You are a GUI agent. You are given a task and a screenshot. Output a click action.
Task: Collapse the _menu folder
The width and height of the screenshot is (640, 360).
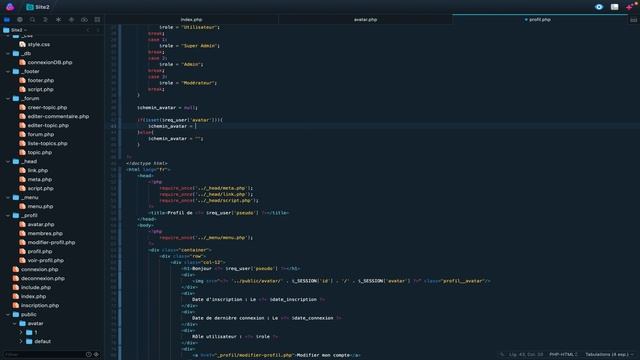pos(8,197)
